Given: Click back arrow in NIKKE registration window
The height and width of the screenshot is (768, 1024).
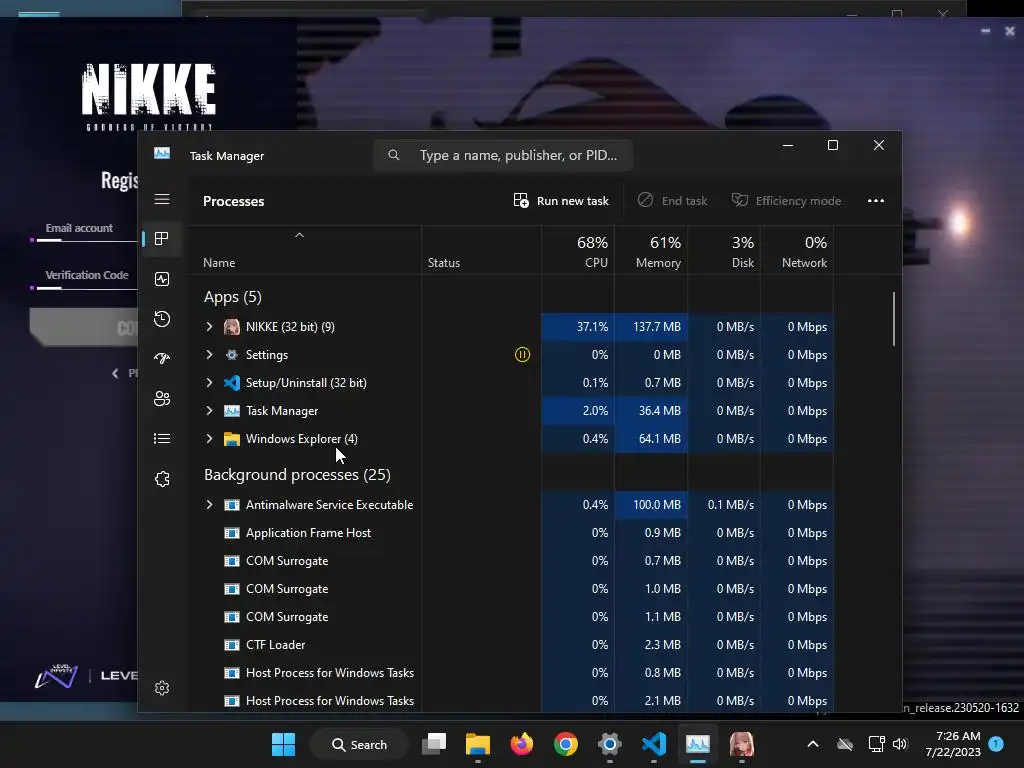Looking at the screenshot, I should click(115, 373).
